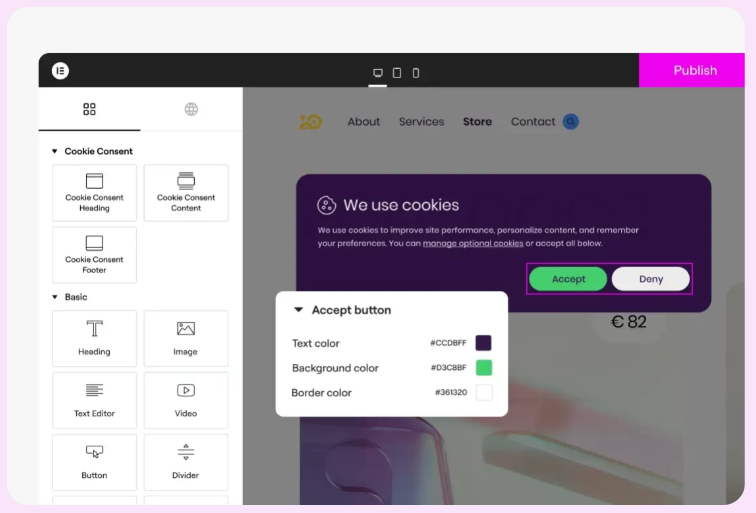Select the Divider widget

(186, 462)
